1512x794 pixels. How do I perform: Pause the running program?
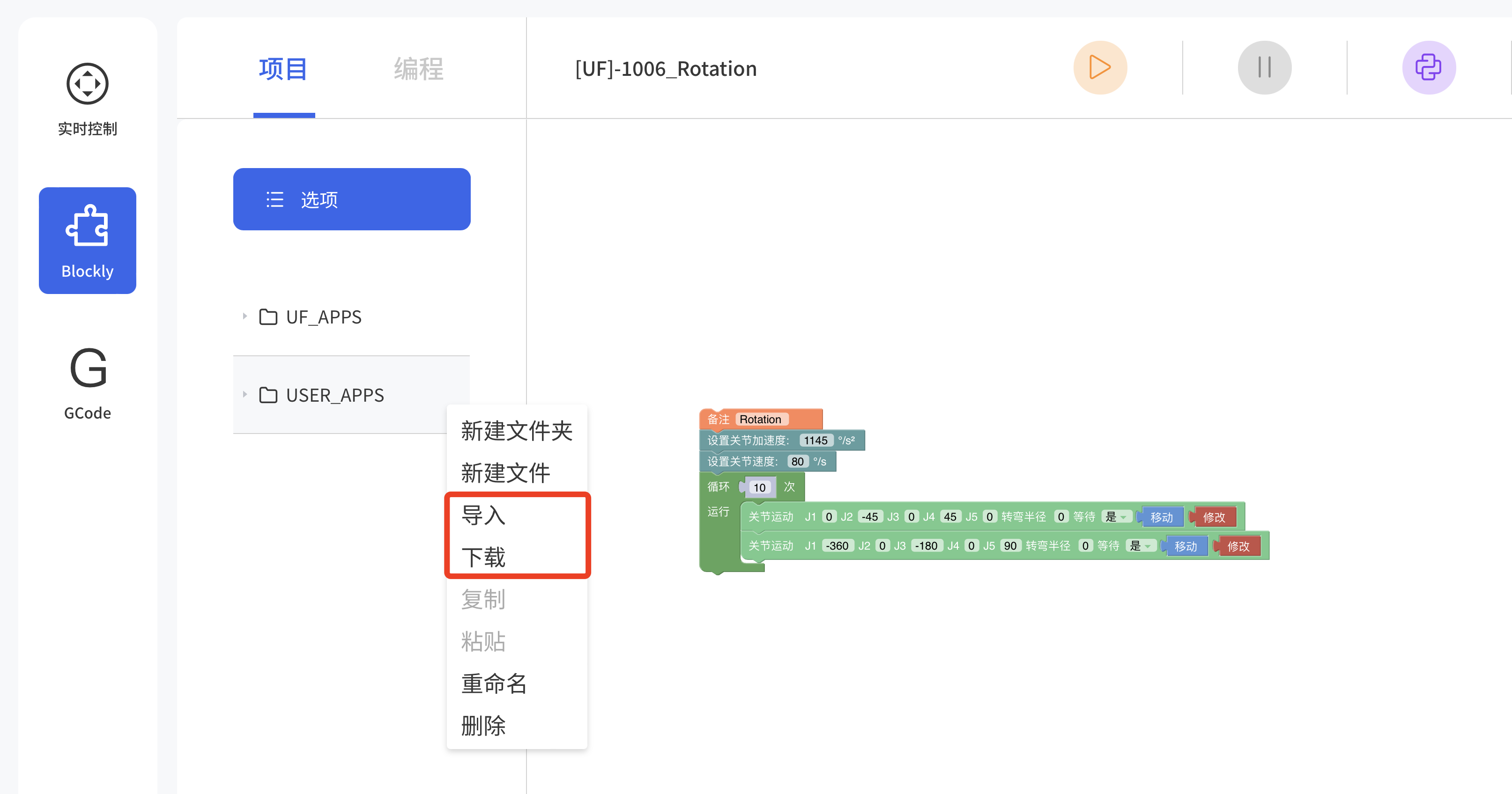point(1264,67)
